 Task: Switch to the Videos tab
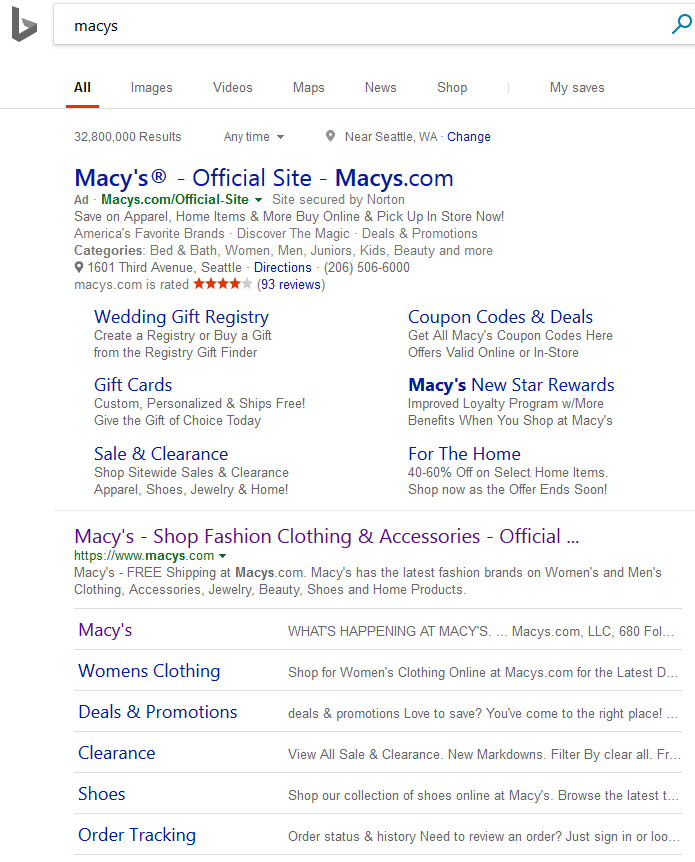pyautogui.click(x=233, y=88)
